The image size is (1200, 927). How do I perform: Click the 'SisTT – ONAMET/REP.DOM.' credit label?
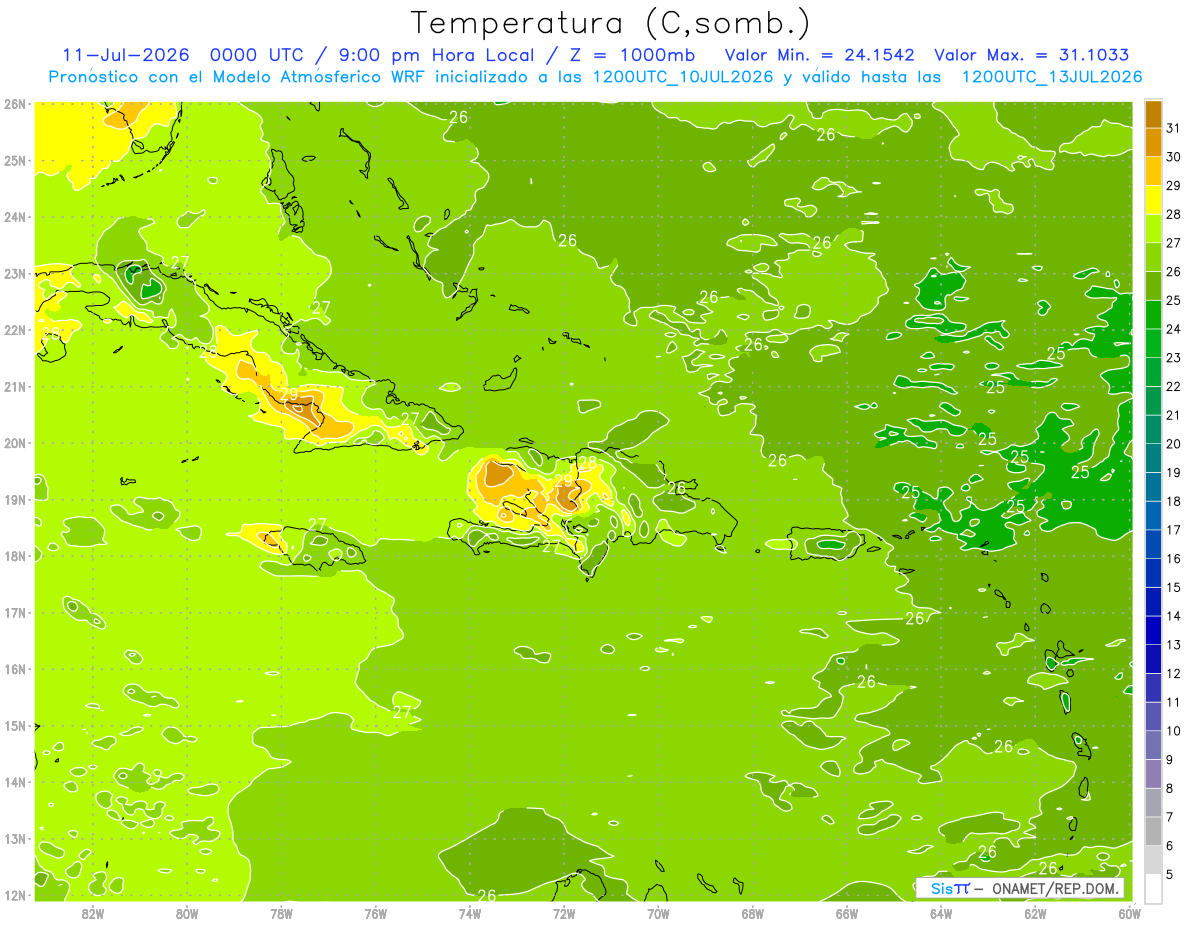[x=1020, y=888]
